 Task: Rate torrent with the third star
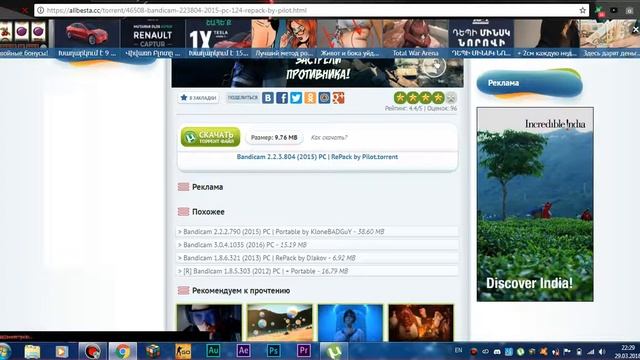(x=425, y=98)
